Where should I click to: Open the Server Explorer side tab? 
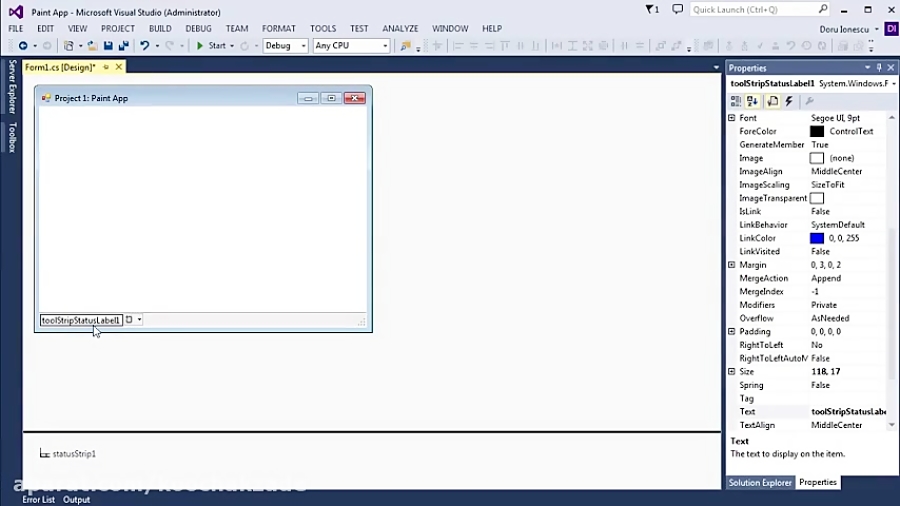12,87
